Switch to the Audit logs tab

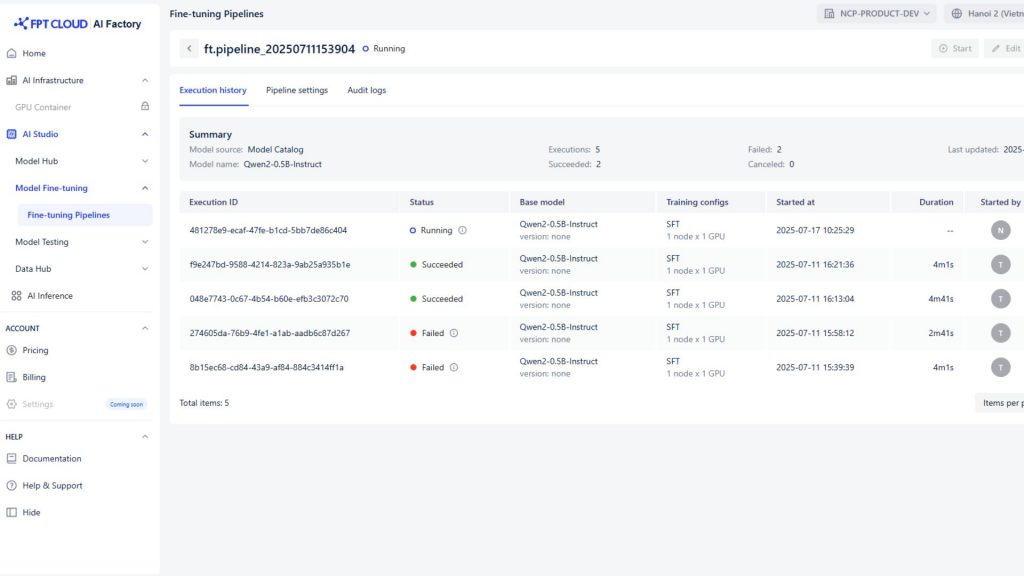(x=366, y=90)
